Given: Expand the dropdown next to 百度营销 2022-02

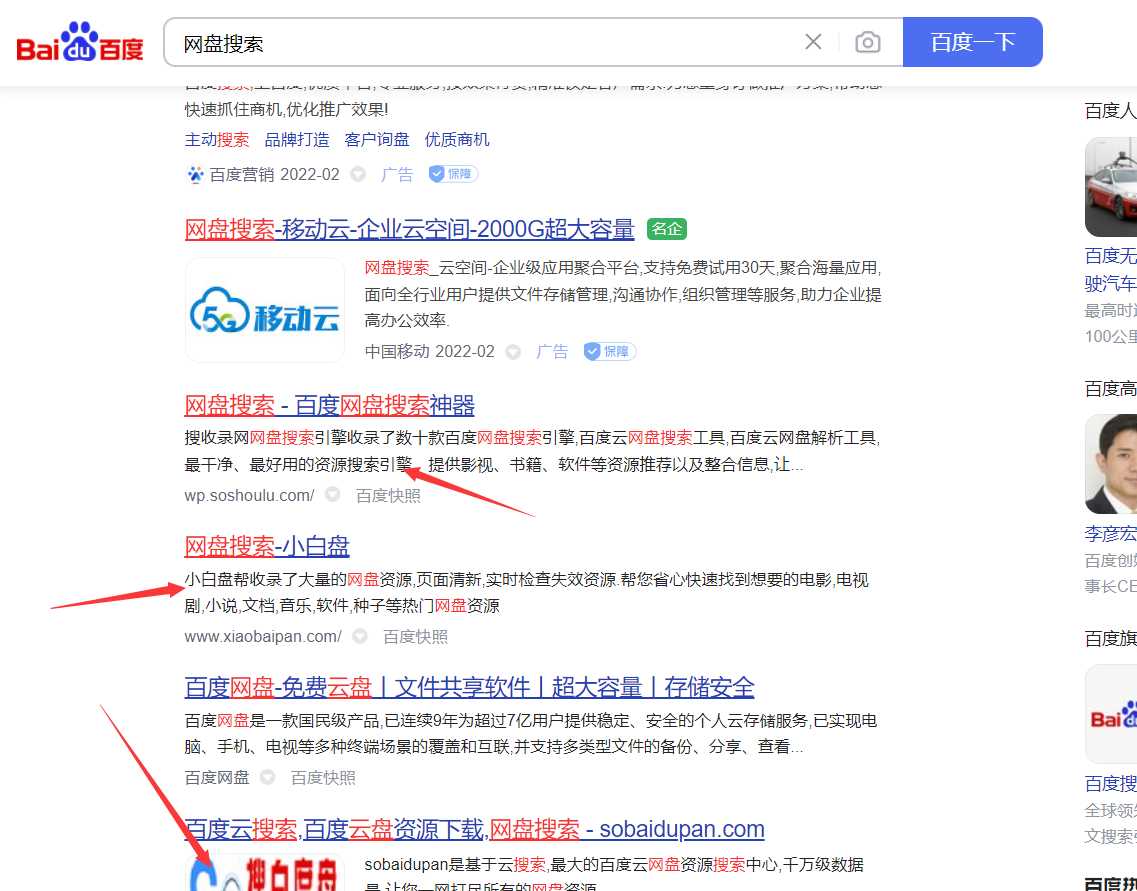Looking at the screenshot, I should [357, 174].
